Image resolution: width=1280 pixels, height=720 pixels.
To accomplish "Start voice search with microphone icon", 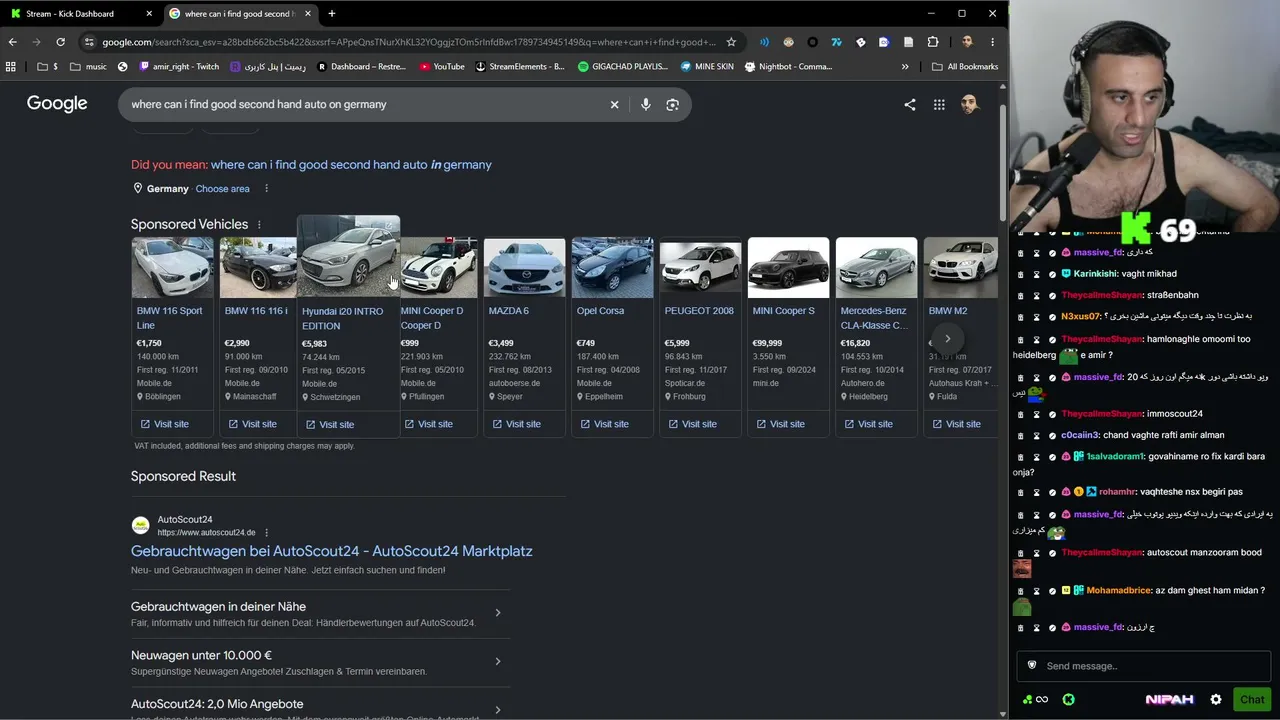I will click(646, 104).
